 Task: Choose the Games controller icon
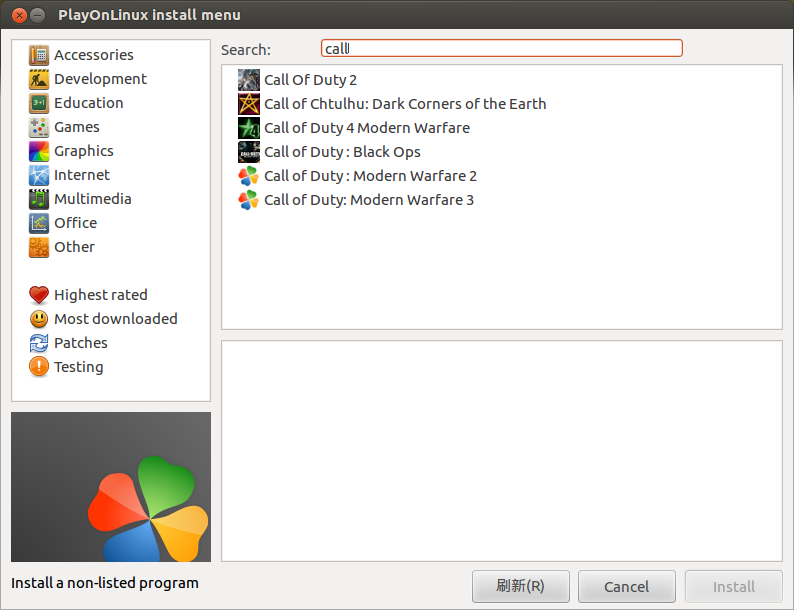point(39,127)
